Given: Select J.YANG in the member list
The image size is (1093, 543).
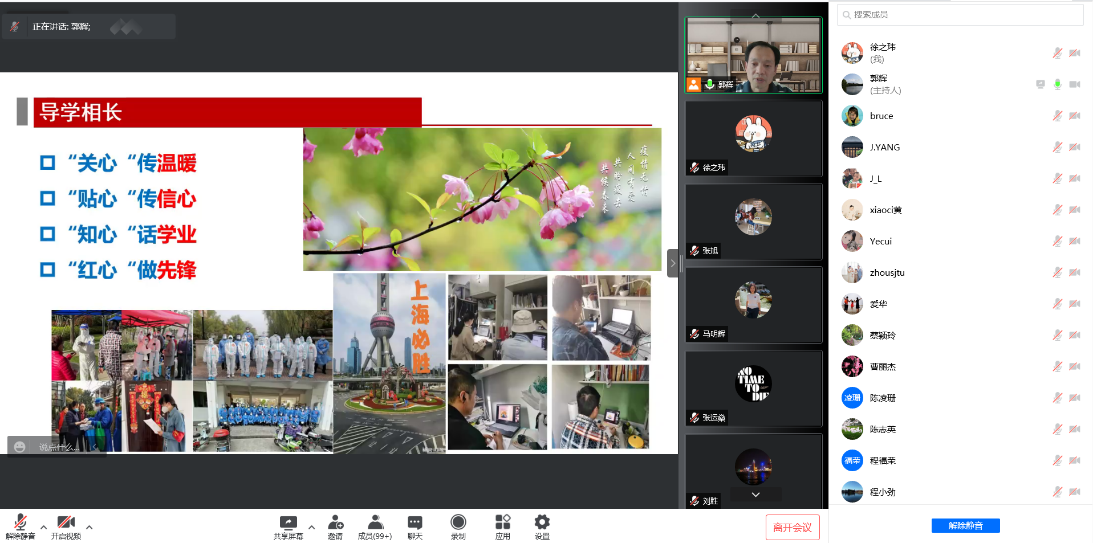Looking at the screenshot, I should click(884, 147).
